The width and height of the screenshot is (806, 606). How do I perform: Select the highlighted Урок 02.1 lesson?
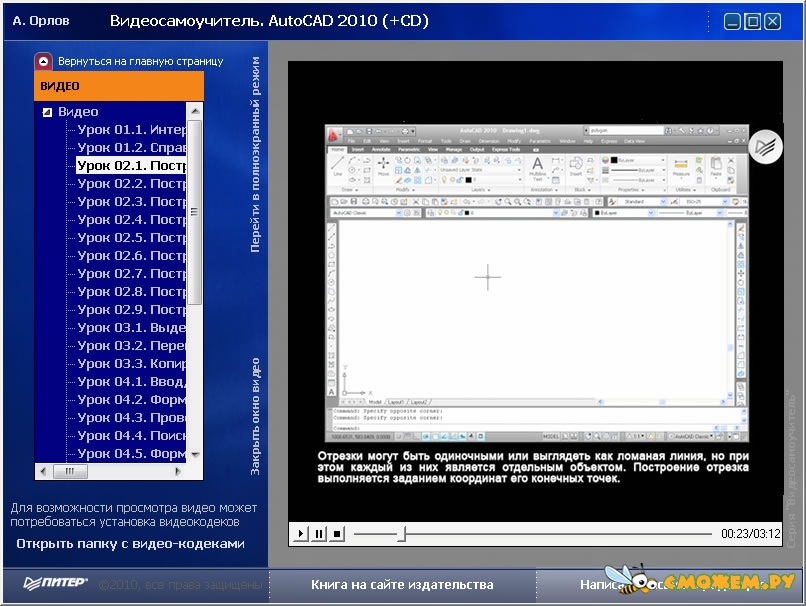tap(132, 166)
